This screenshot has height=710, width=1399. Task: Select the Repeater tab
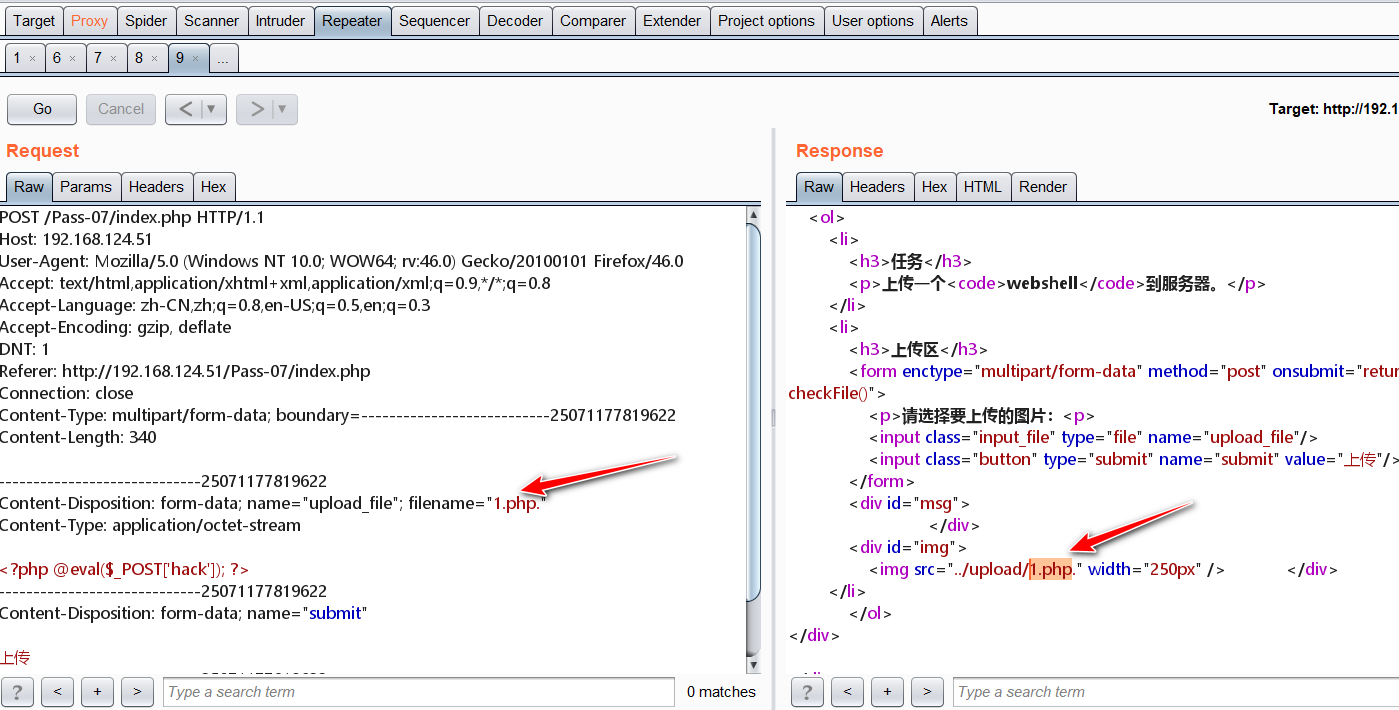(352, 21)
